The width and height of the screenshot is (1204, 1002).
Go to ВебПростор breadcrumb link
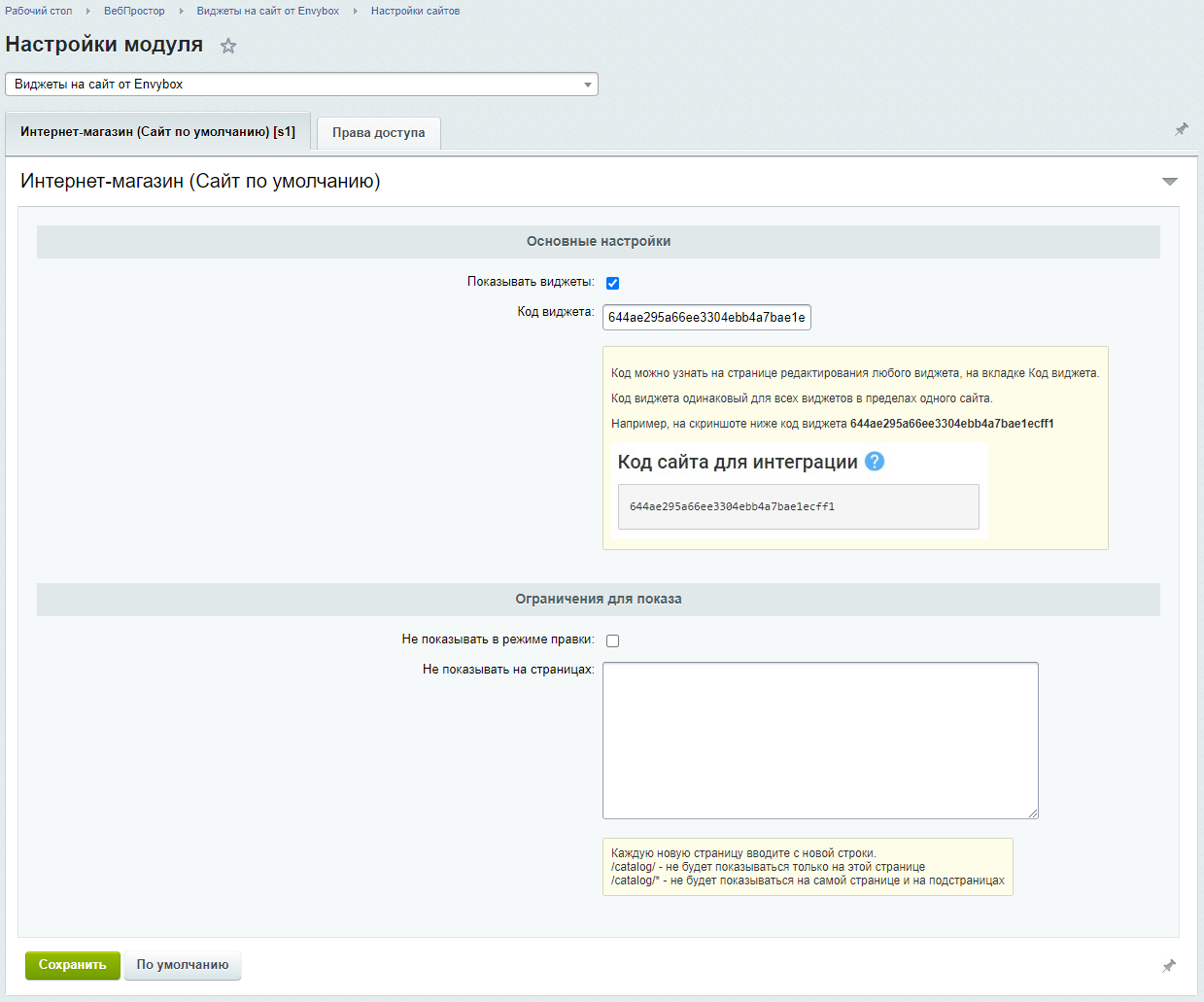[134, 12]
